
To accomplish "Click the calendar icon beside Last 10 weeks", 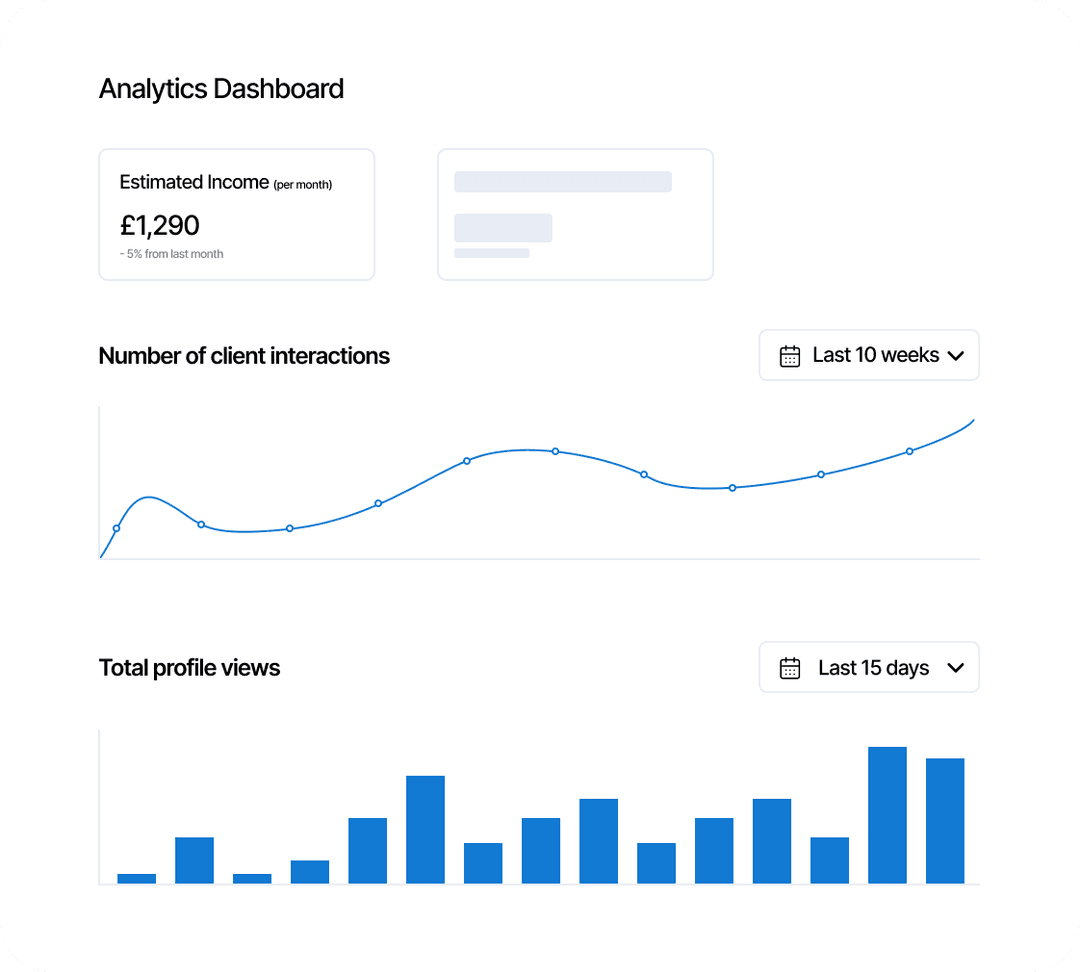I will [791, 355].
